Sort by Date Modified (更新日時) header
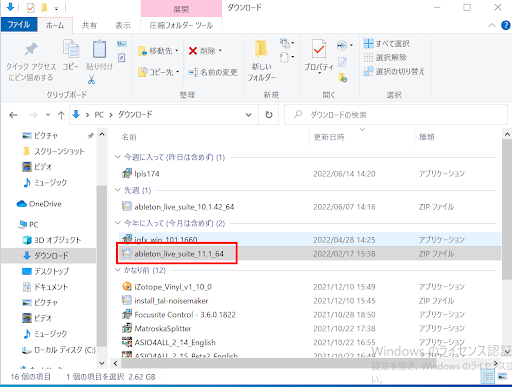The image size is (512, 387). click(x=329, y=137)
